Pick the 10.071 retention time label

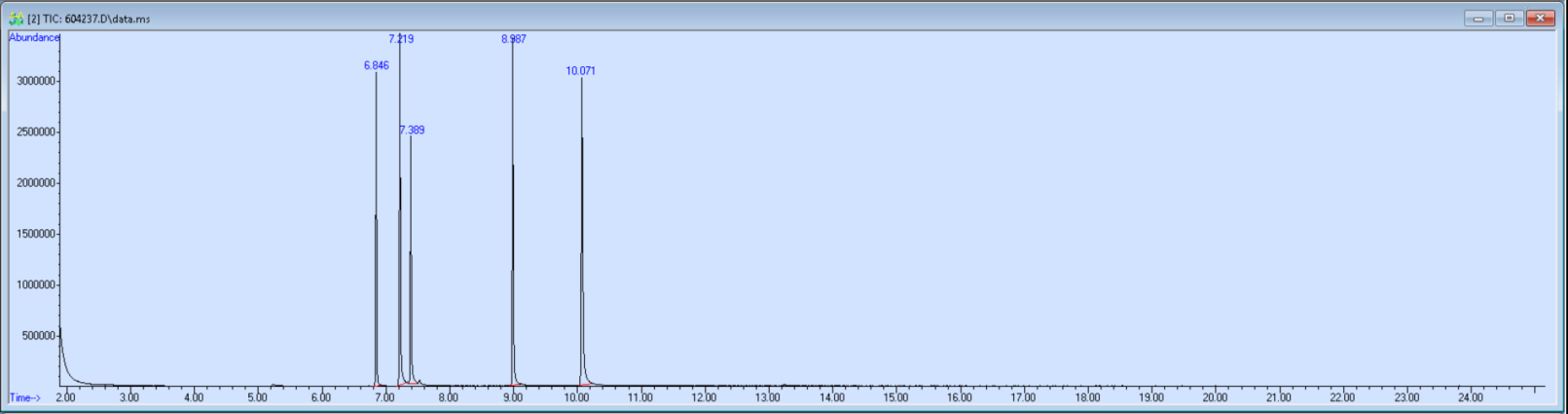pos(581,71)
